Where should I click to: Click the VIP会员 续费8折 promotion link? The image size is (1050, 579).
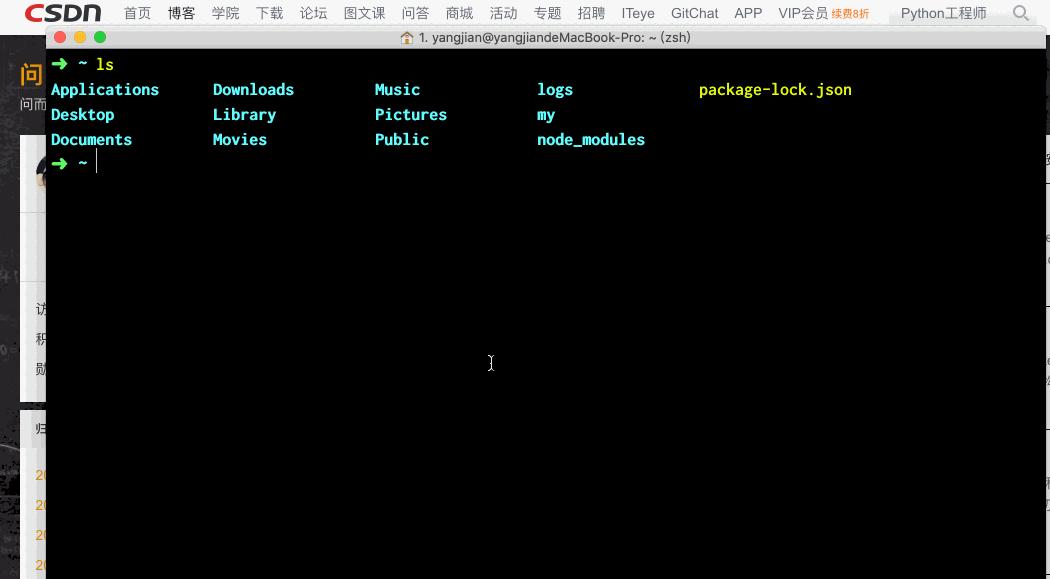tap(821, 13)
